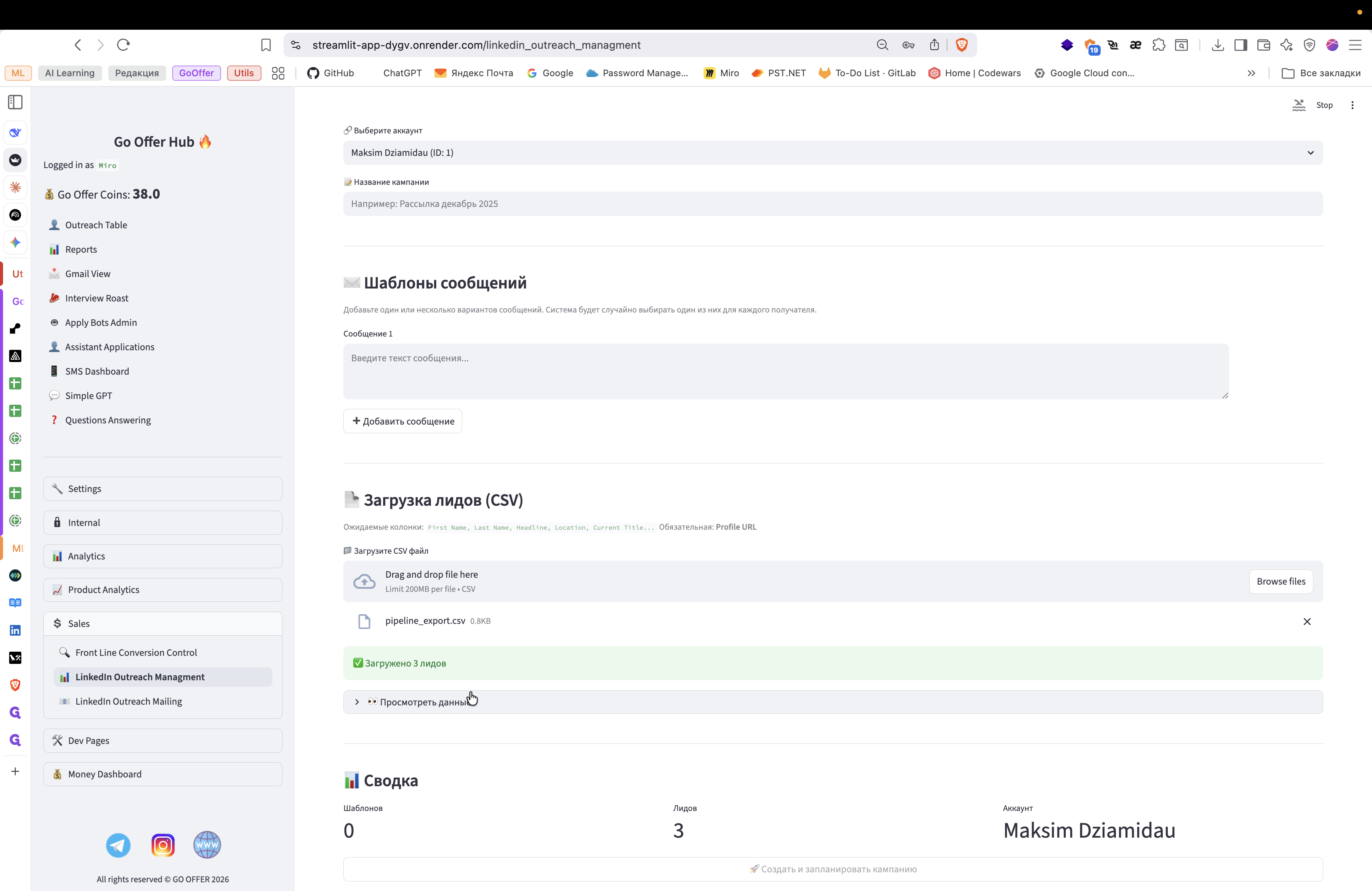The image size is (1372, 891).
Task: Open the Streamlit three-dot menu
Action: (x=1353, y=105)
